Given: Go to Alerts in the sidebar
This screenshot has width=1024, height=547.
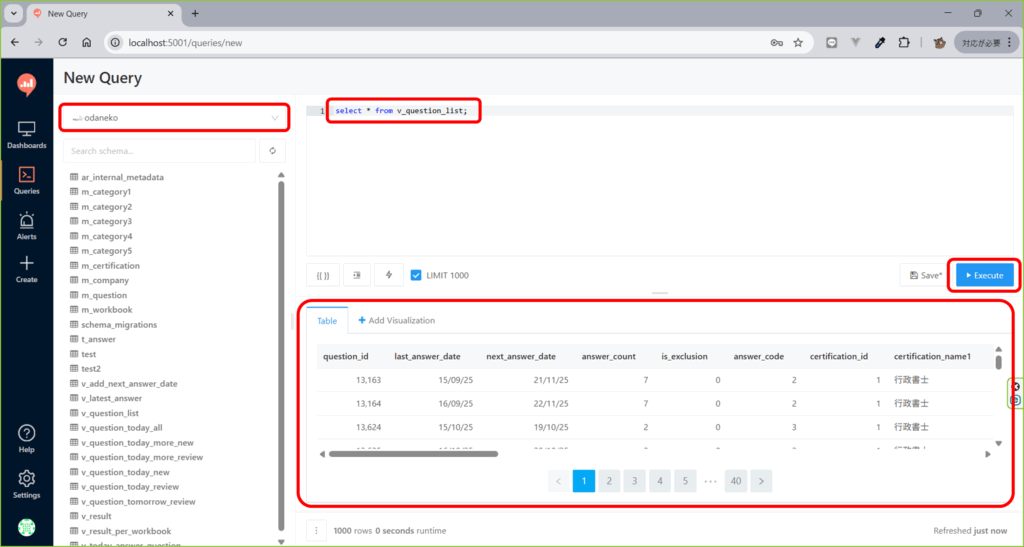Looking at the screenshot, I should 27,226.
